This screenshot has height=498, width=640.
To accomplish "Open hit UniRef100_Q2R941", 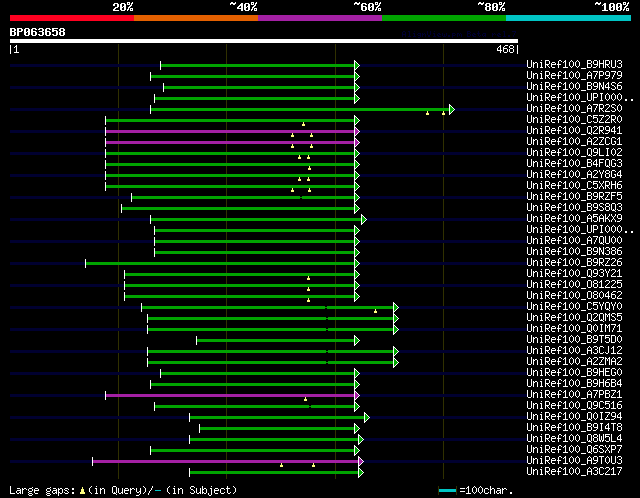I will tap(574, 130).
